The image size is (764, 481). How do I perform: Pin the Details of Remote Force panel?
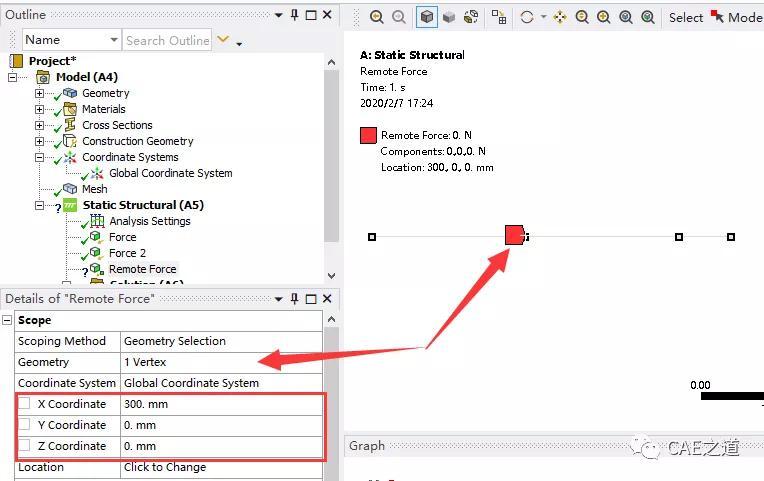click(x=294, y=298)
